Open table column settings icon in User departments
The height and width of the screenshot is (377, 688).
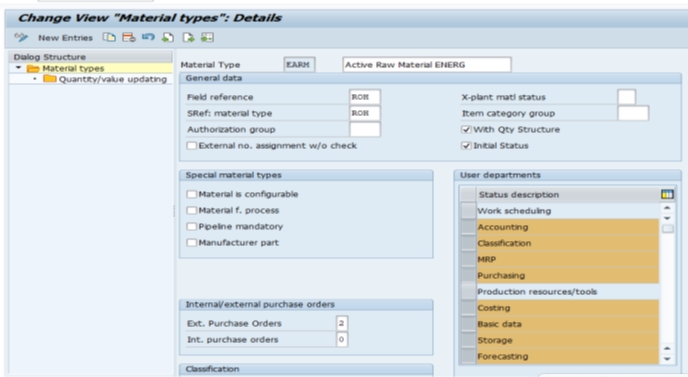pos(667,194)
